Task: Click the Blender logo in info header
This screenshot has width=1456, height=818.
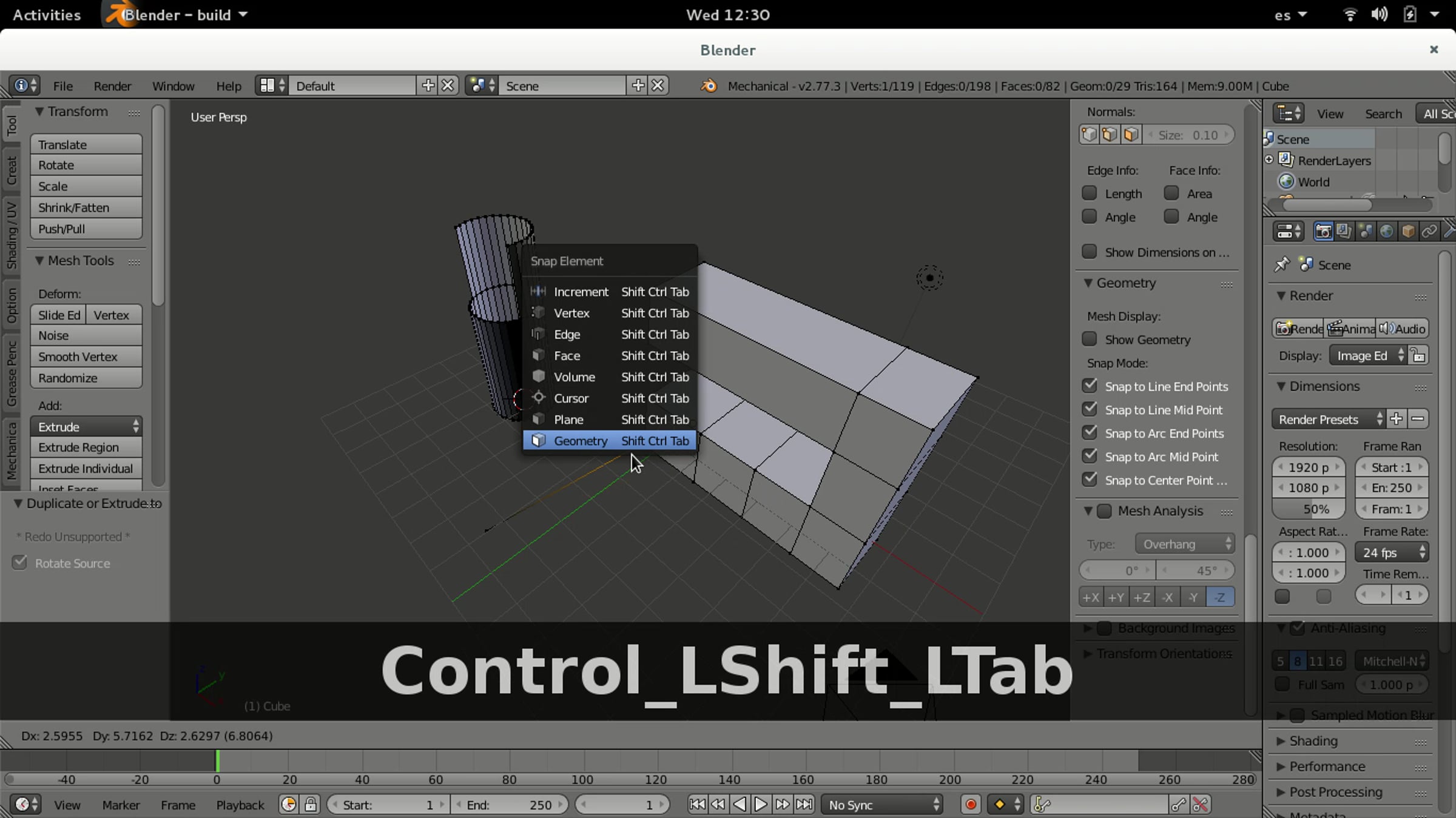Action: [x=708, y=86]
